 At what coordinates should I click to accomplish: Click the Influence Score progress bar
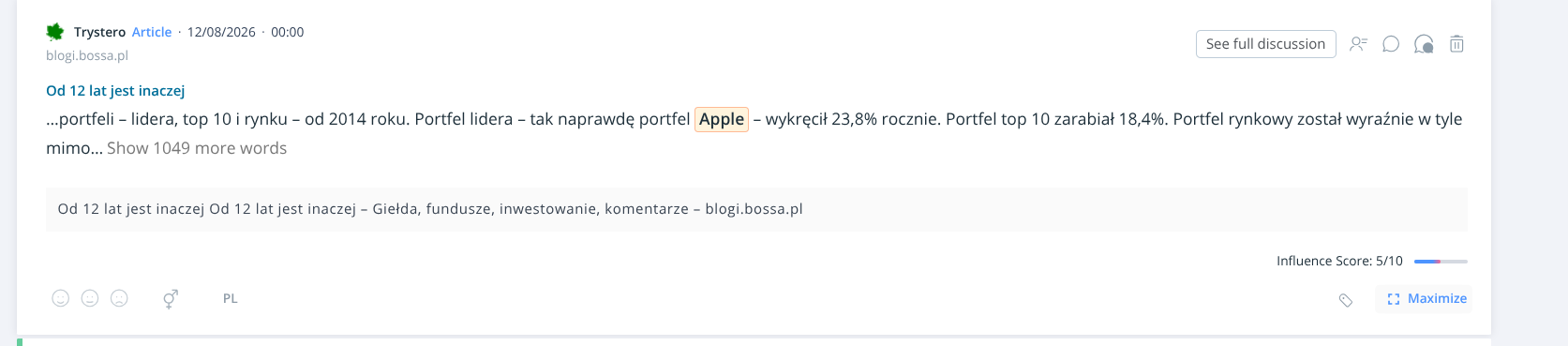point(1441,262)
